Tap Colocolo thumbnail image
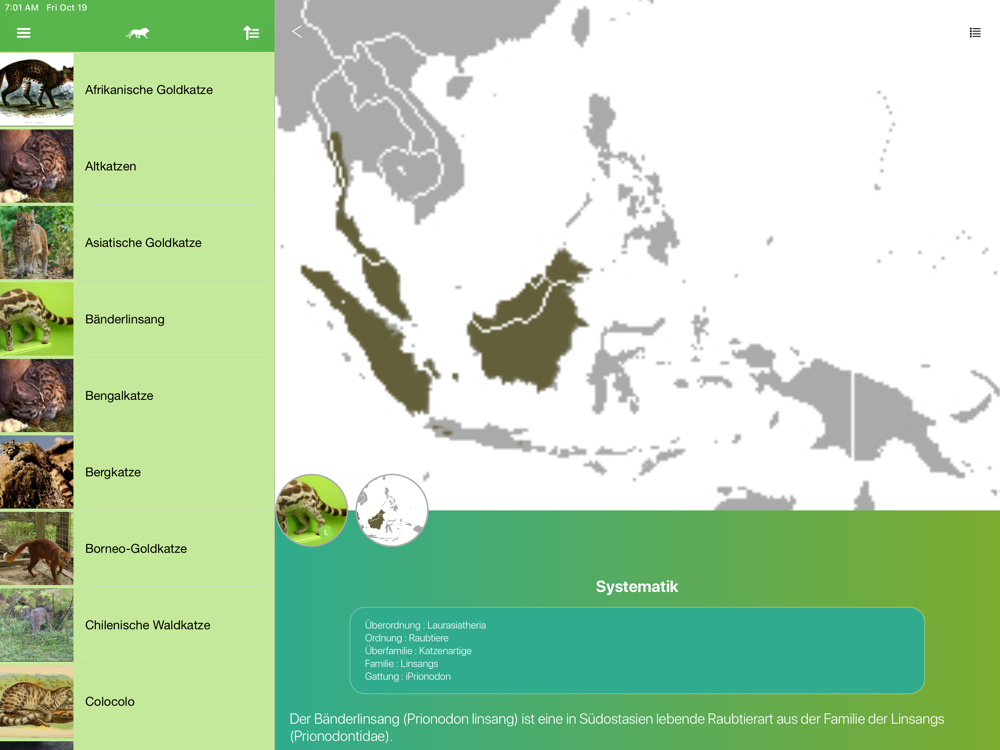Viewport: 1000px width, 750px height. 36,702
